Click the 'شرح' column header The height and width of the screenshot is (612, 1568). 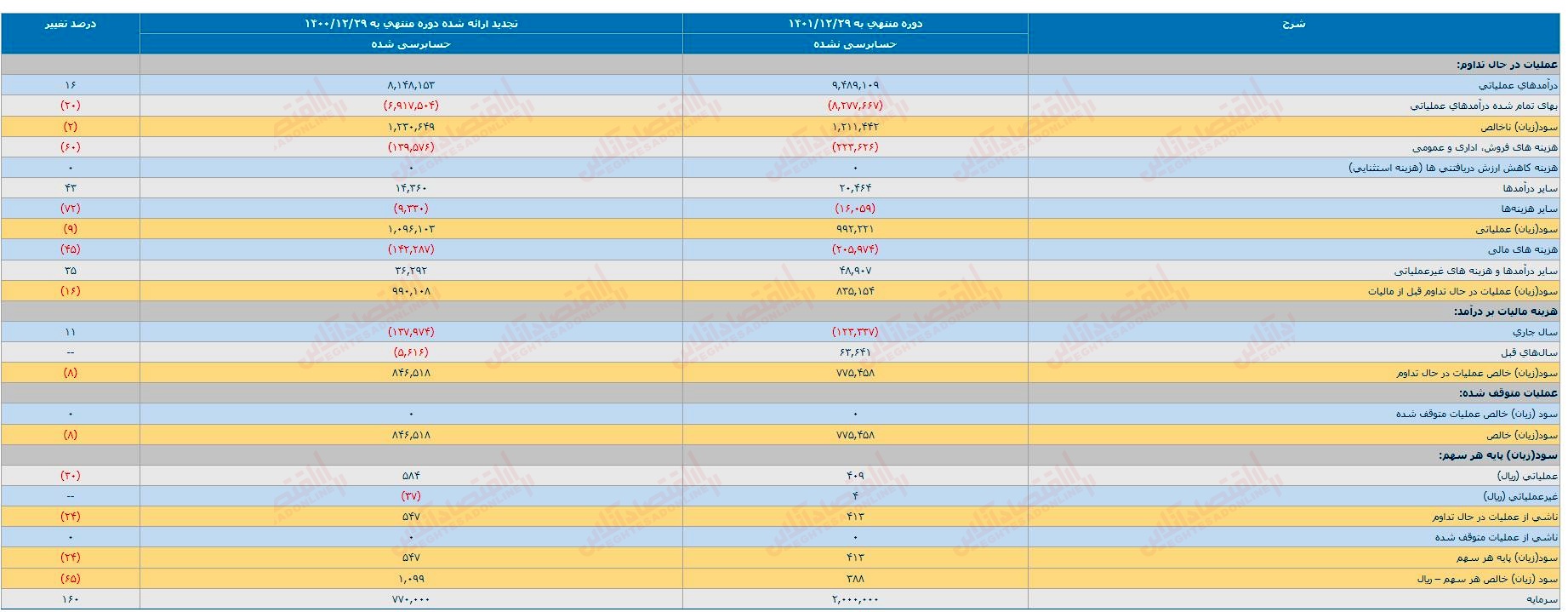coord(1292,24)
